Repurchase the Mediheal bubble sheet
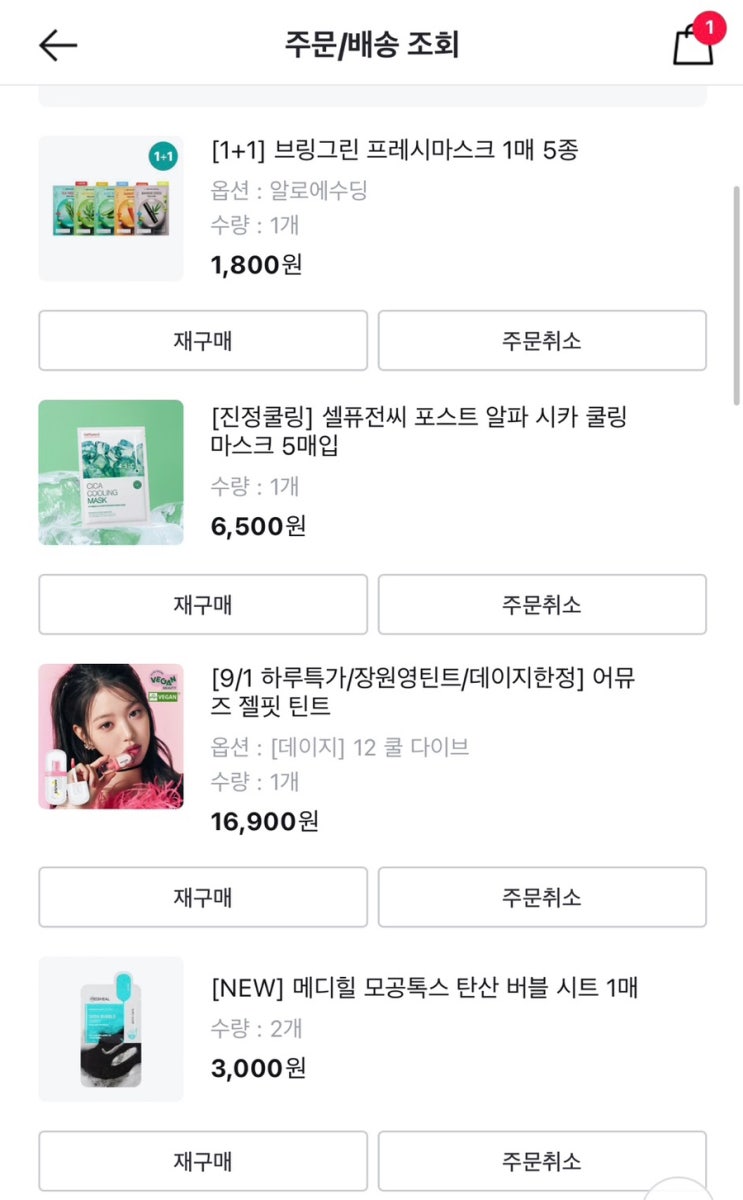This screenshot has height=1200, width=743. [x=203, y=1161]
